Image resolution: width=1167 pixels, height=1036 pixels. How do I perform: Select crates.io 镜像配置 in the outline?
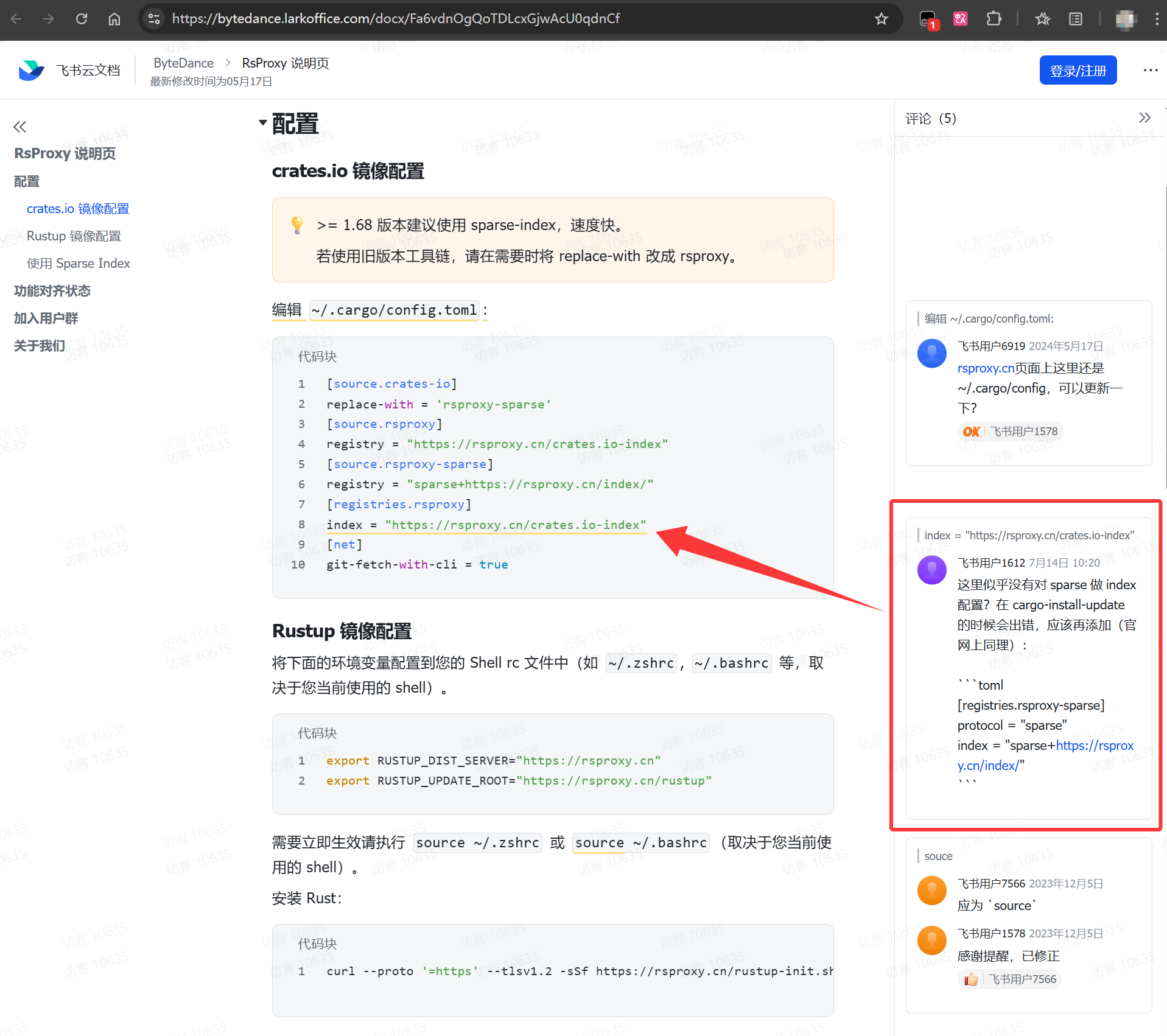tap(78, 209)
